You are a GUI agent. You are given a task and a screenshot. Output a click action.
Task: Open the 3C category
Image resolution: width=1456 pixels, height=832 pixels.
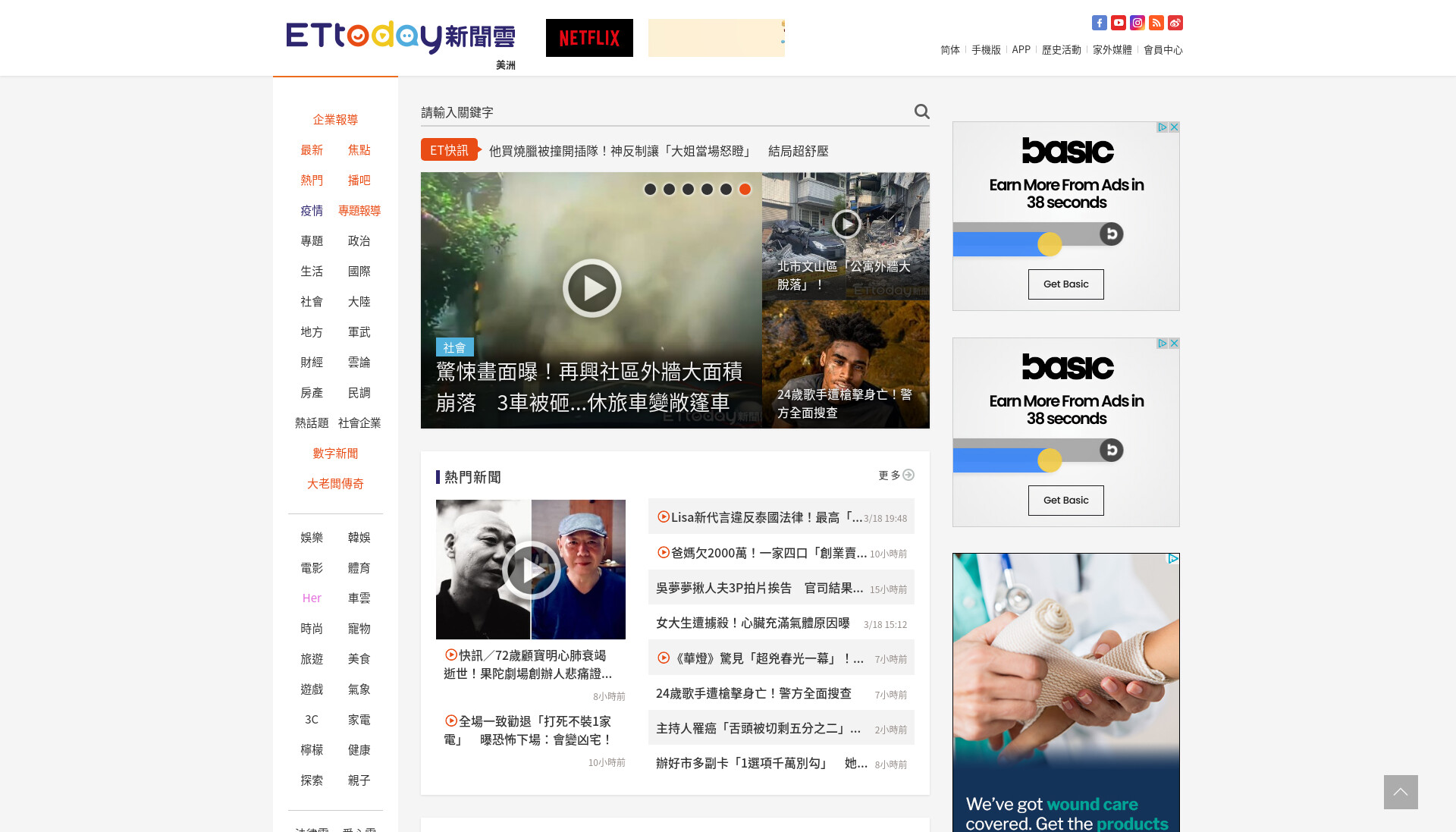[312, 720]
